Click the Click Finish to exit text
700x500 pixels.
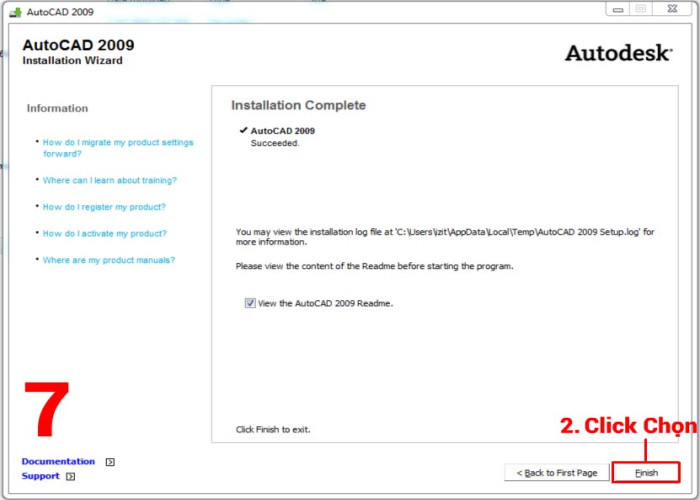[x=273, y=429]
